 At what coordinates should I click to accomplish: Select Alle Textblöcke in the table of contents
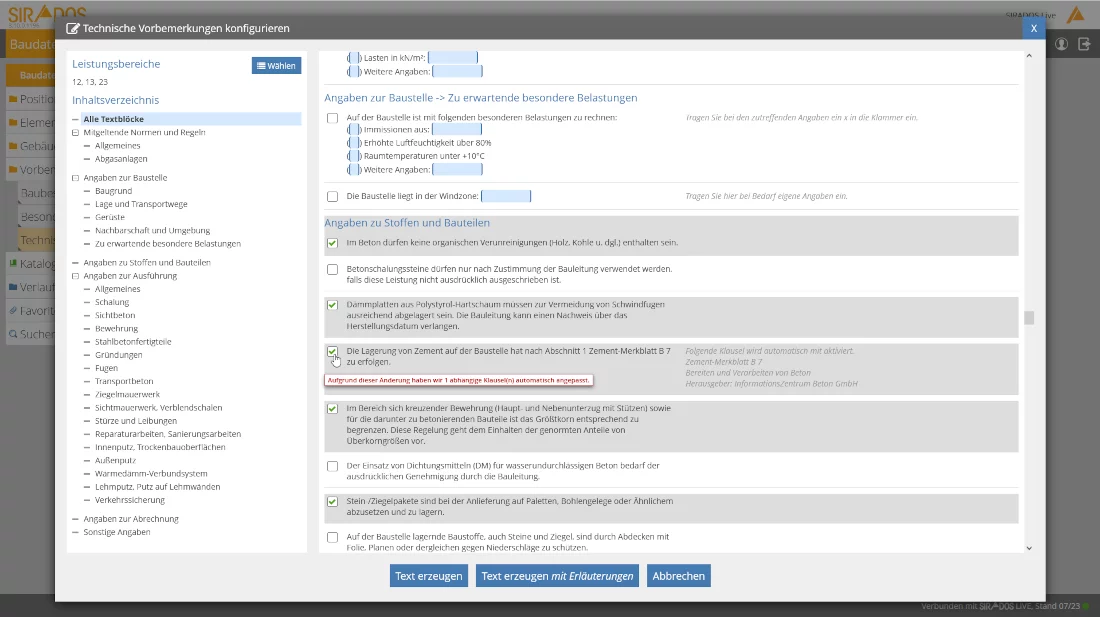(113, 119)
